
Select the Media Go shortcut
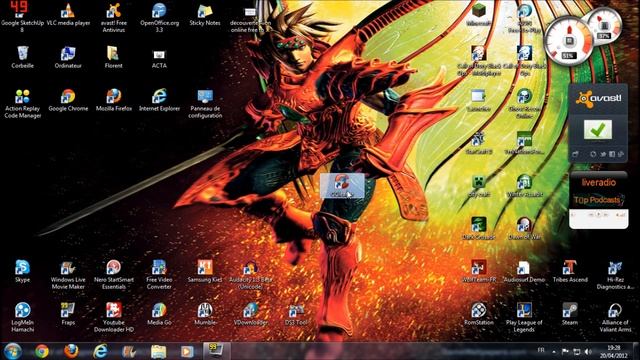coord(159,314)
